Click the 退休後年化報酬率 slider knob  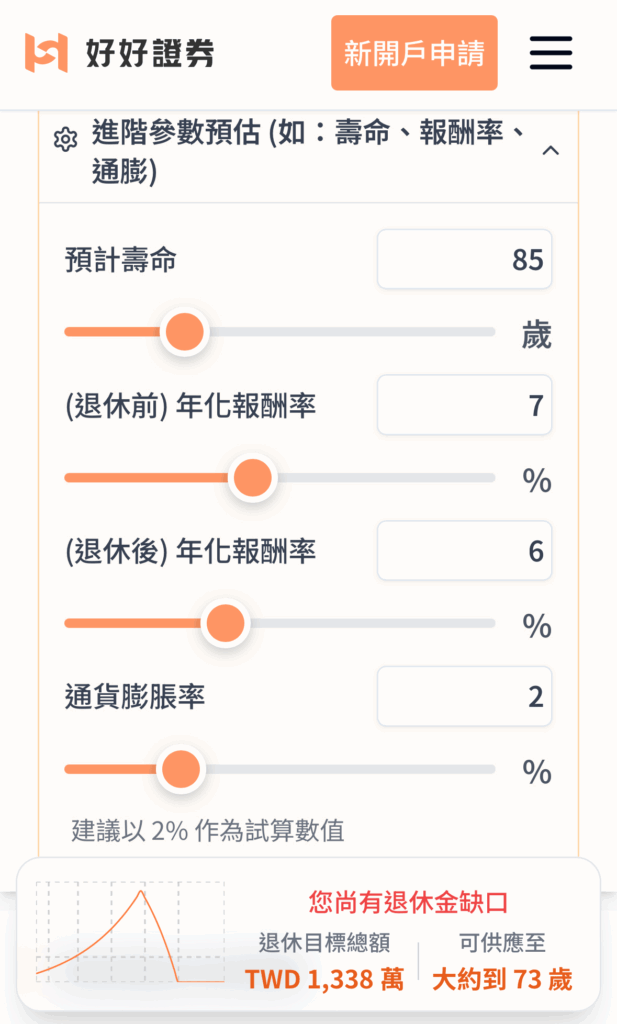[225, 623]
